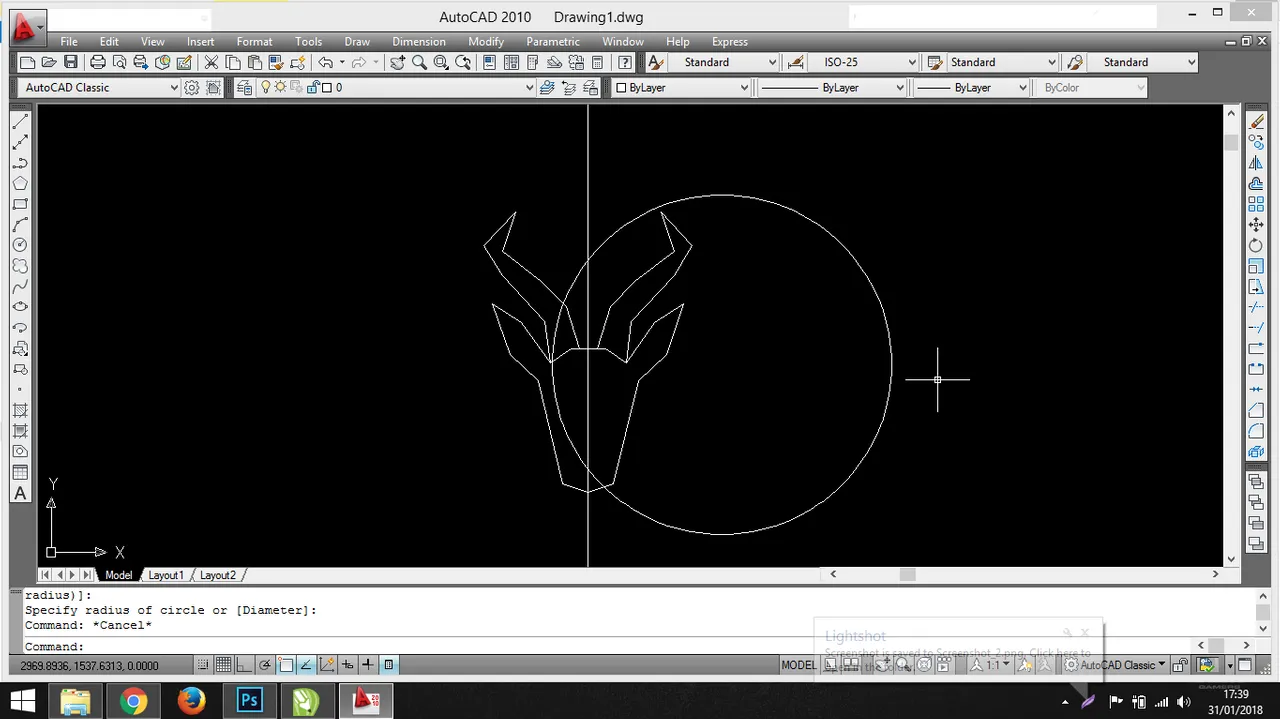Toggle Polar Tracking in status bar

point(265,665)
